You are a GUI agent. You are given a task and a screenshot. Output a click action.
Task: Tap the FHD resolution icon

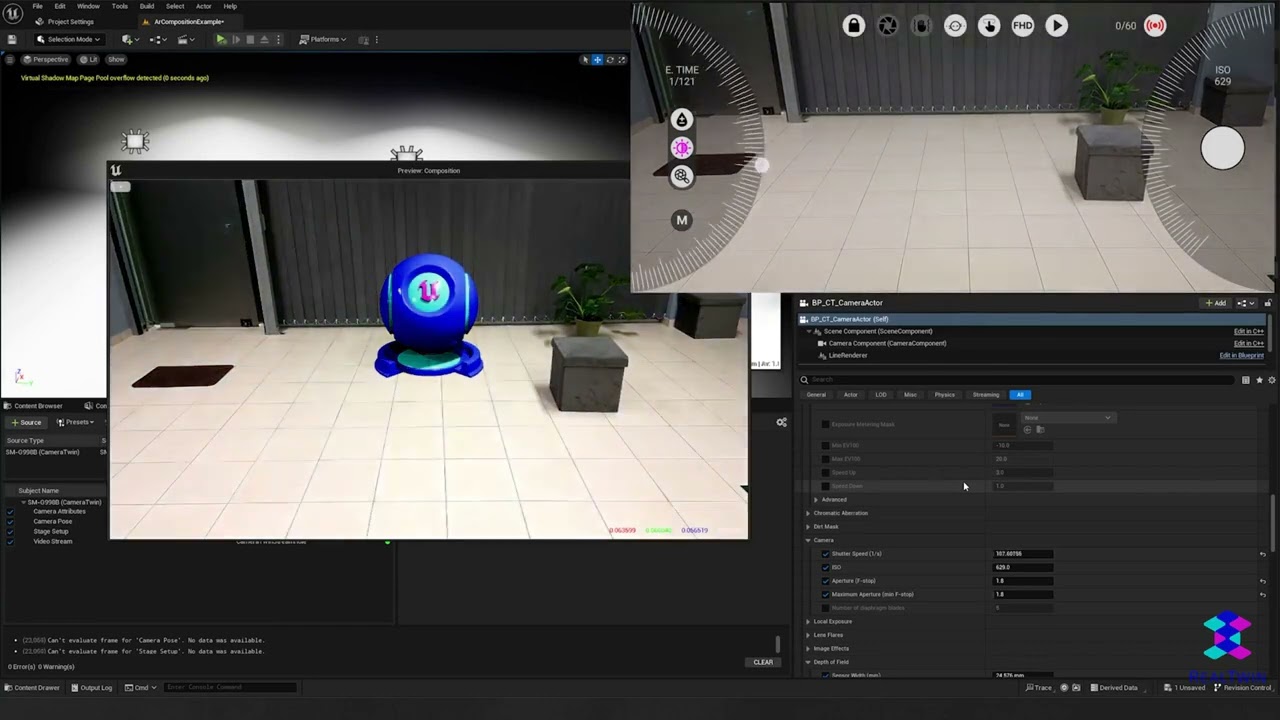coord(1022,26)
